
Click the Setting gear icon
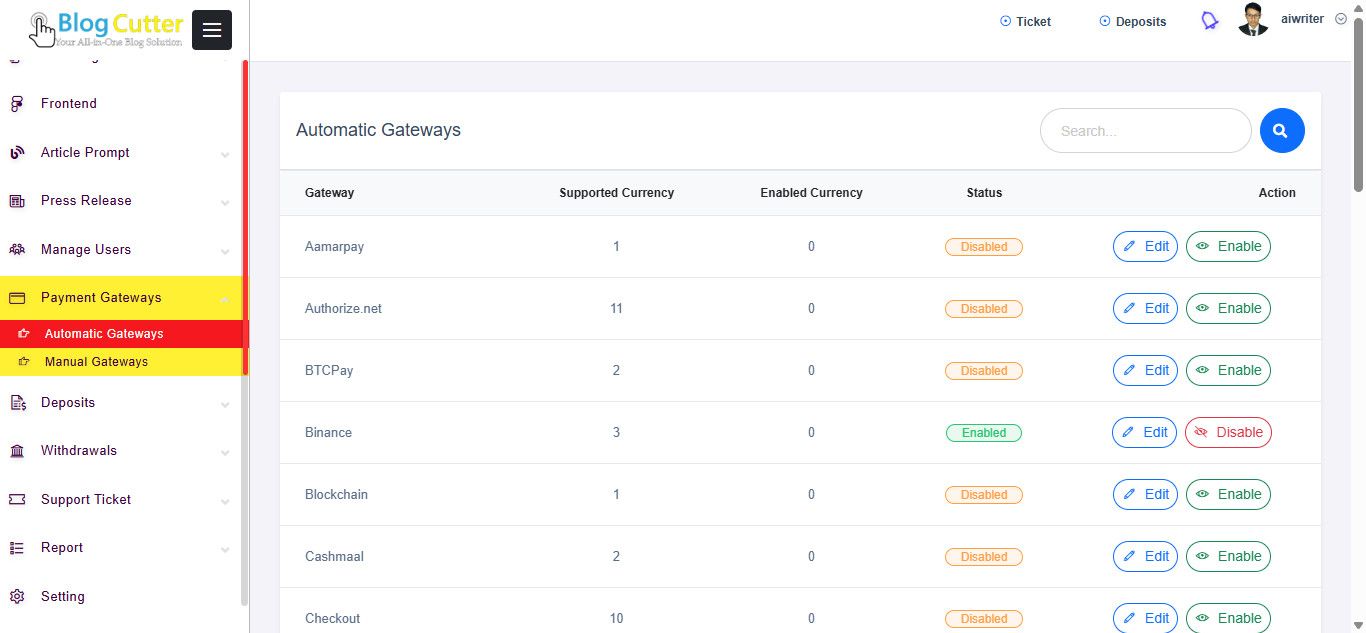pyautogui.click(x=17, y=597)
